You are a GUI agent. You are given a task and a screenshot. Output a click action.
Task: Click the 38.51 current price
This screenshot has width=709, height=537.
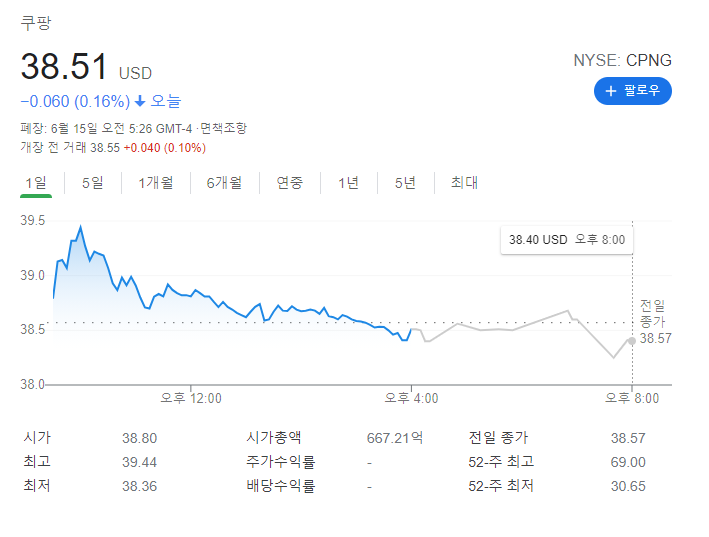pos(64,66)
